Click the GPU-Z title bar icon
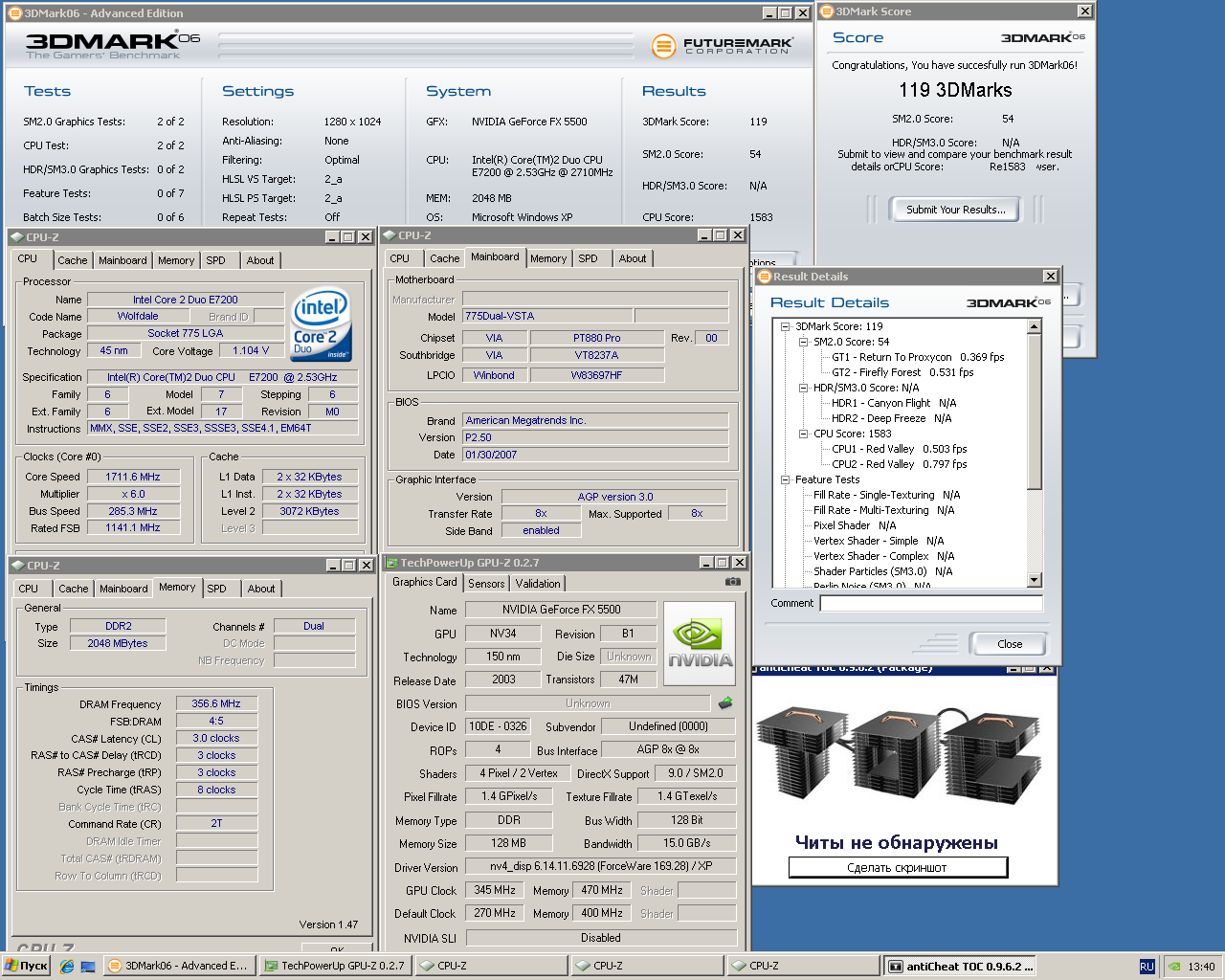Screen dimensions: 1225x980 tap(392, 563)
